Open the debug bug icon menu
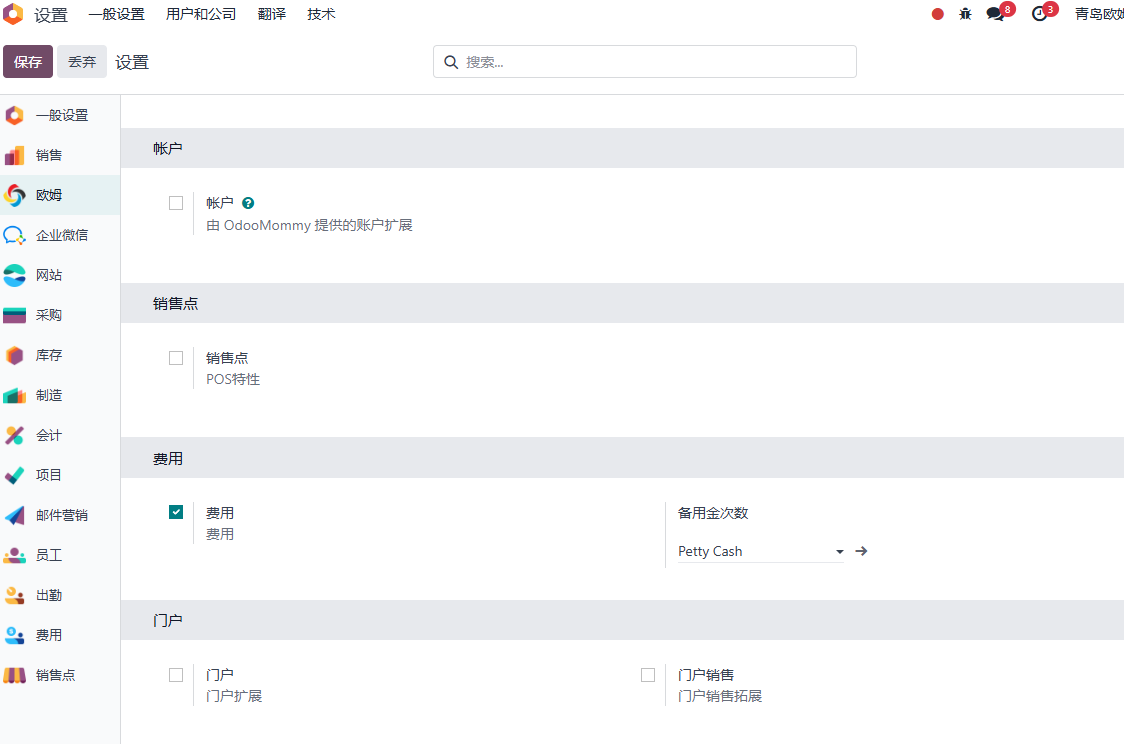Image resolution: width=1124 pixels, height=744 pixels. (965, 14)
